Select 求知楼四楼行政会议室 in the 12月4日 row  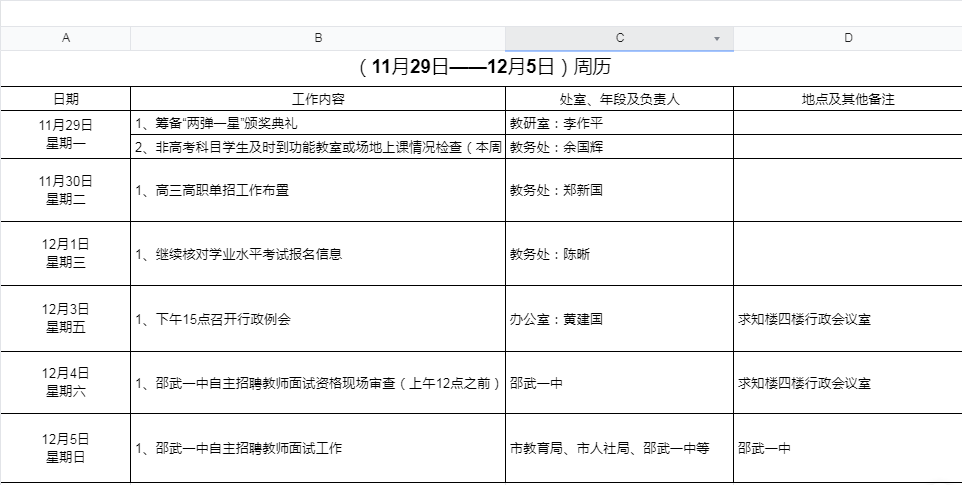(x=848, y=383)
